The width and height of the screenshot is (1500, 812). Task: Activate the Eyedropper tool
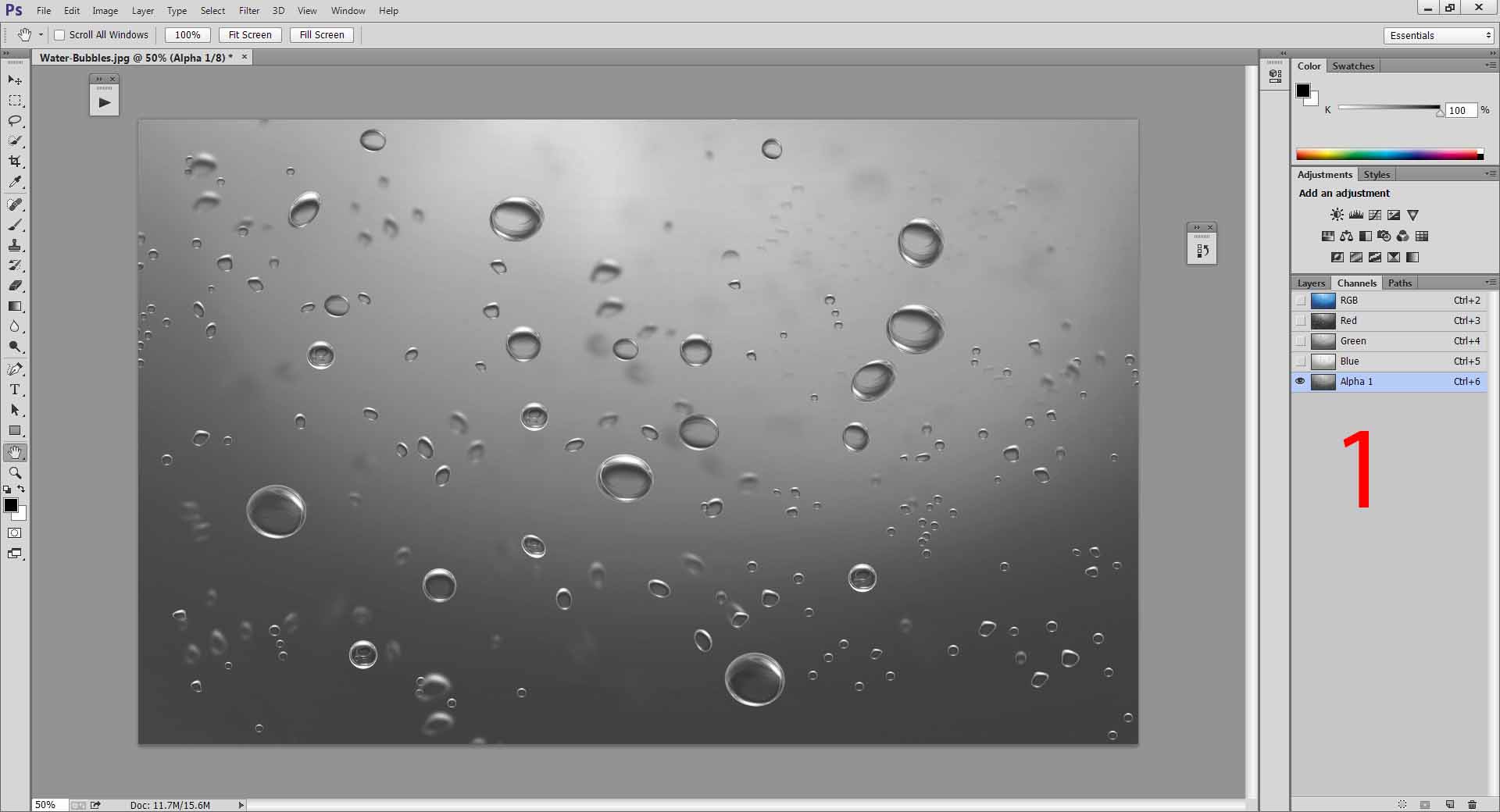click(15, 182)
